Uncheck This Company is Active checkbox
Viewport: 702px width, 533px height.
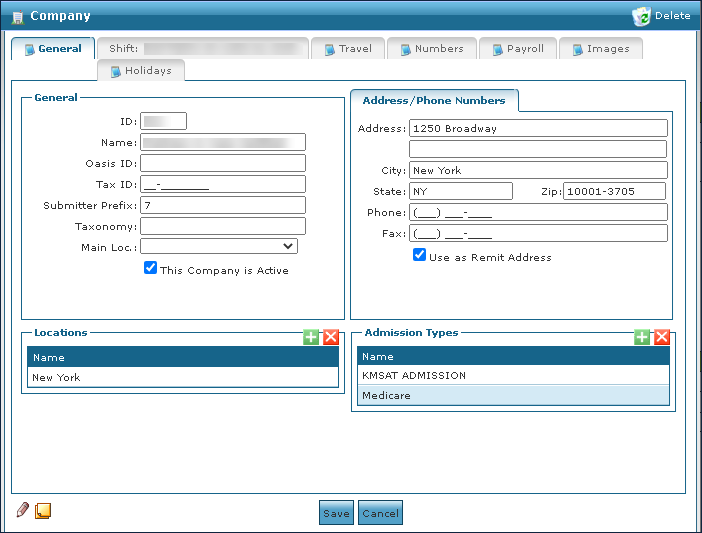click(x=150, y=268)
